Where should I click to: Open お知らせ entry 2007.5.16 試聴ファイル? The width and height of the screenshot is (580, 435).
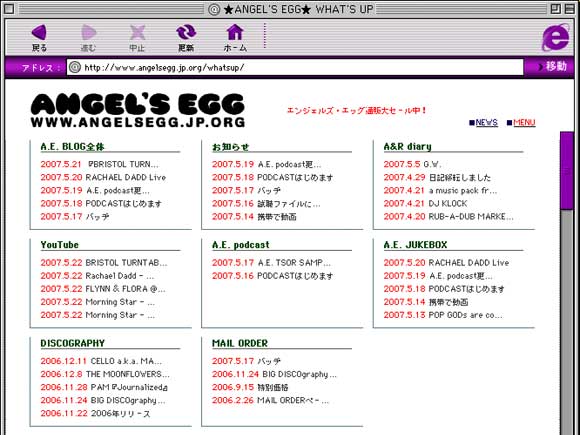[x=266, y=203]
